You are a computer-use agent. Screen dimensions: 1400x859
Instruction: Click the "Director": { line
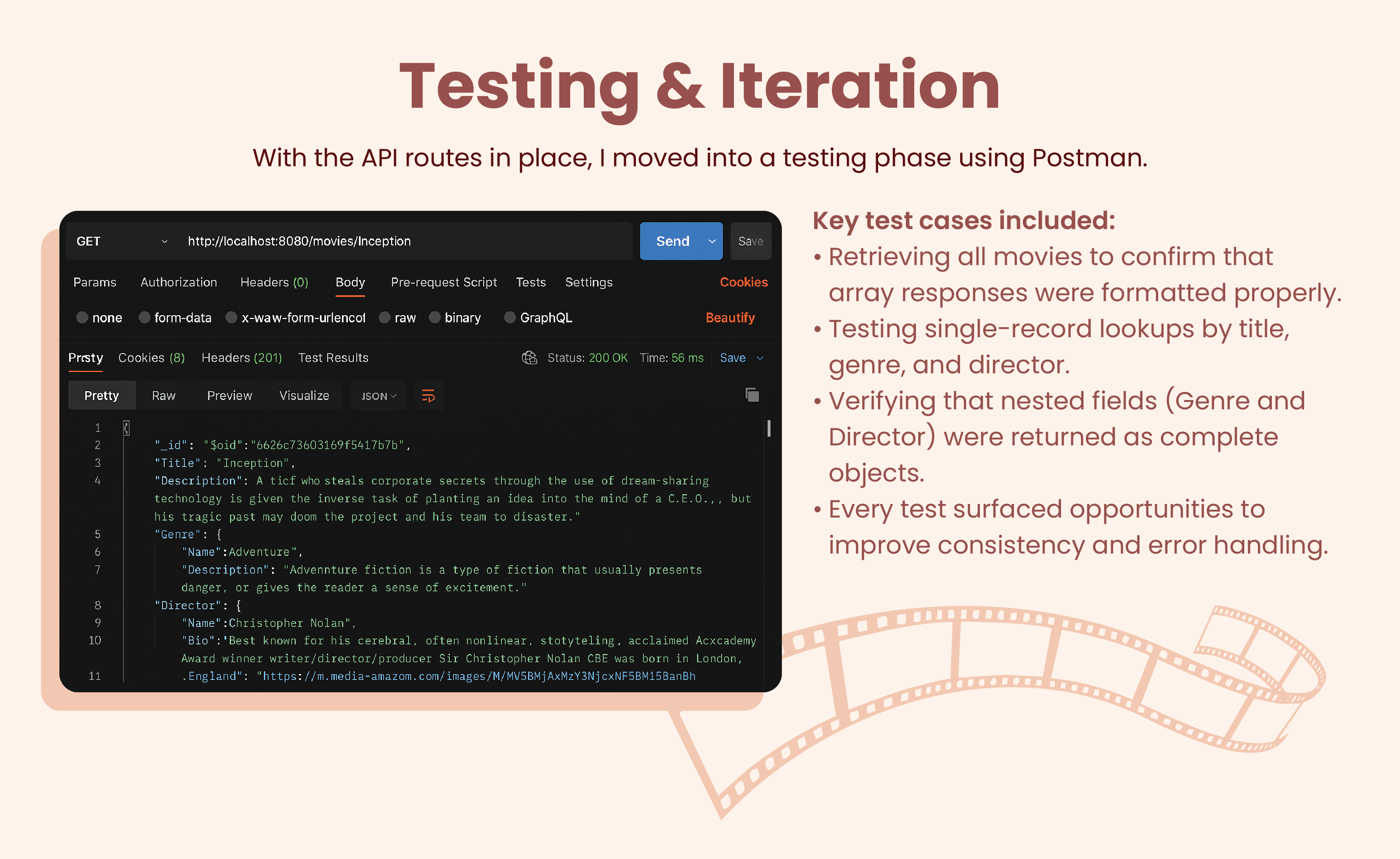[198, 605]
